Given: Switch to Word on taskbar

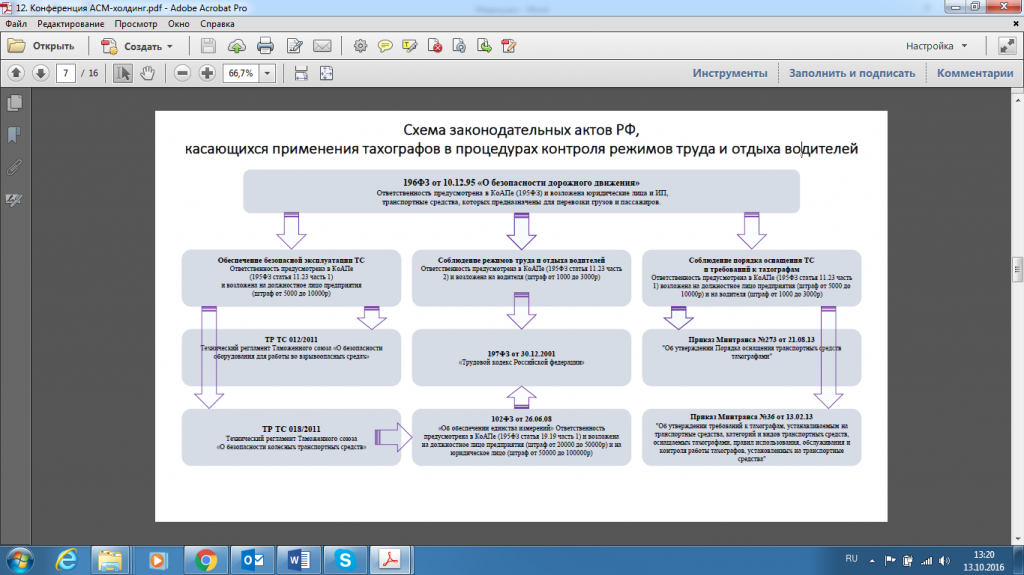Looking at the screenshot, I should point(298,560).
